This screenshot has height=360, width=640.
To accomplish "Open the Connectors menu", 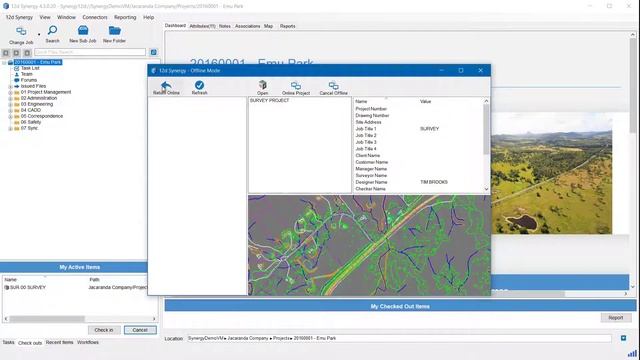I will [x=95, y=17].
